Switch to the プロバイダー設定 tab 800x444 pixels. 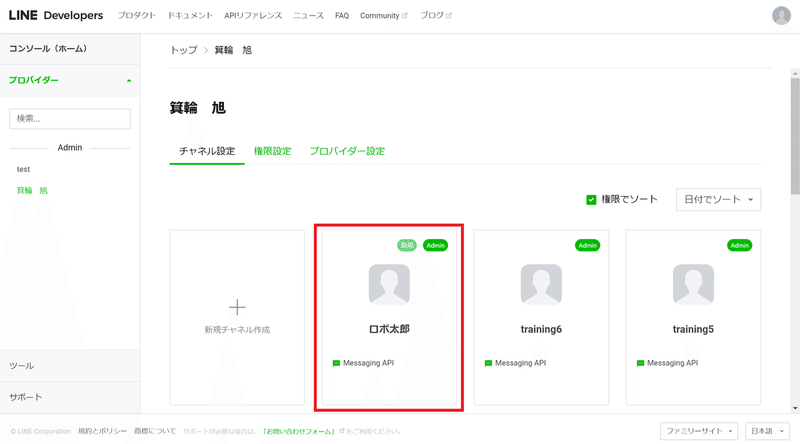tap(347, 151)
